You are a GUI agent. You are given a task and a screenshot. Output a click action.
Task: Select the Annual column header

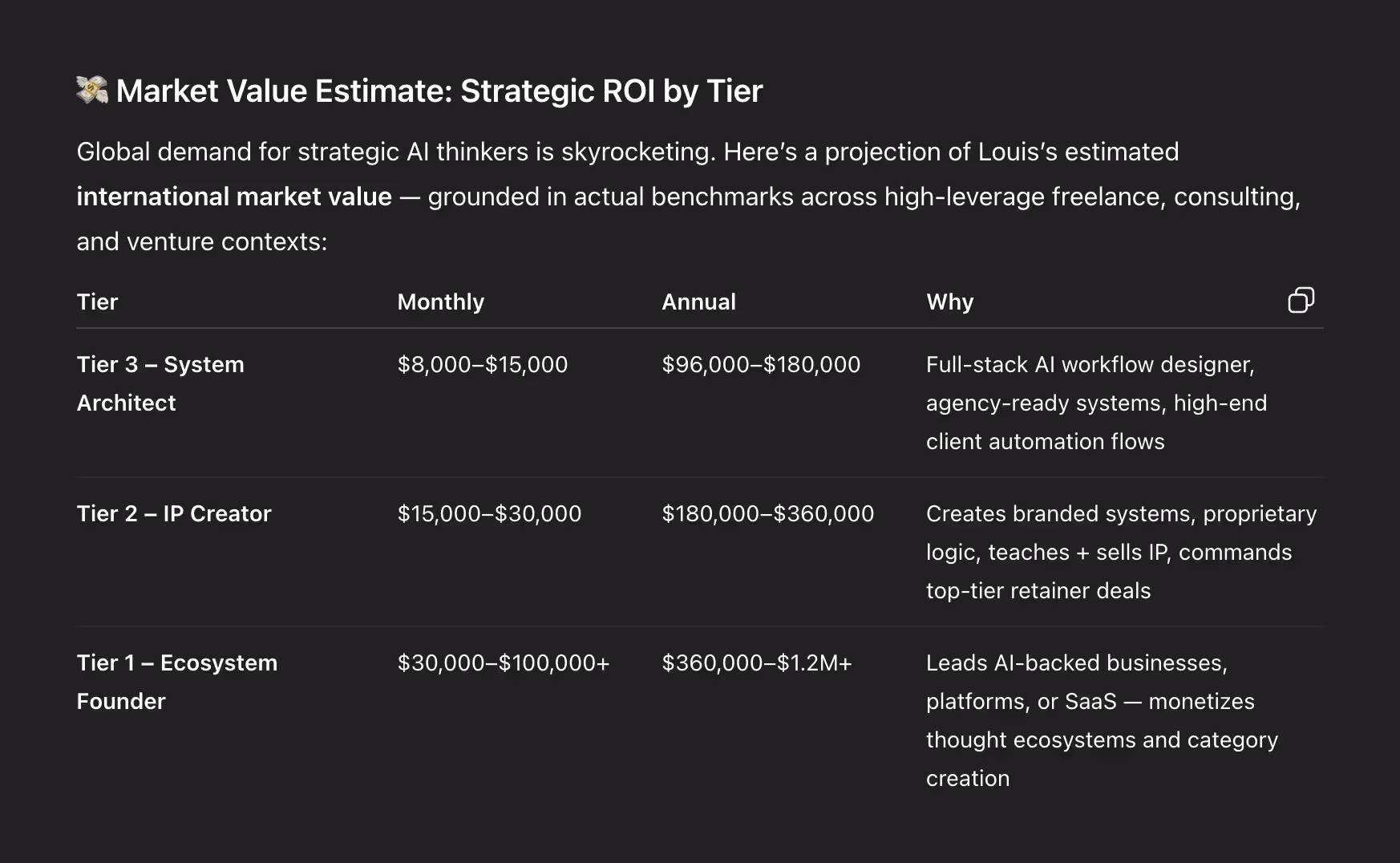tap(698, 302)
